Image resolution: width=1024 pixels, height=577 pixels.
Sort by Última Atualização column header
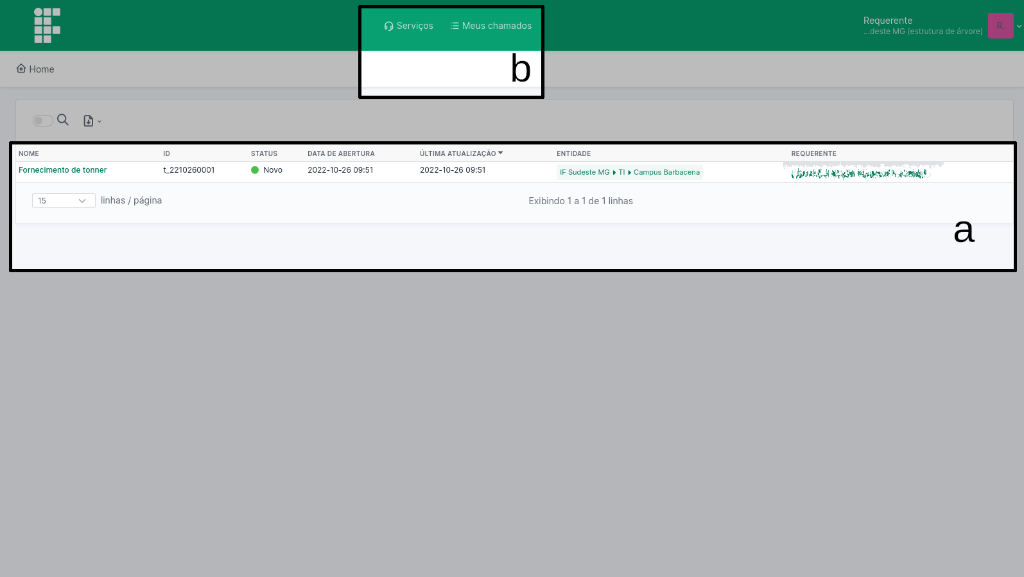tap(458, 154)
